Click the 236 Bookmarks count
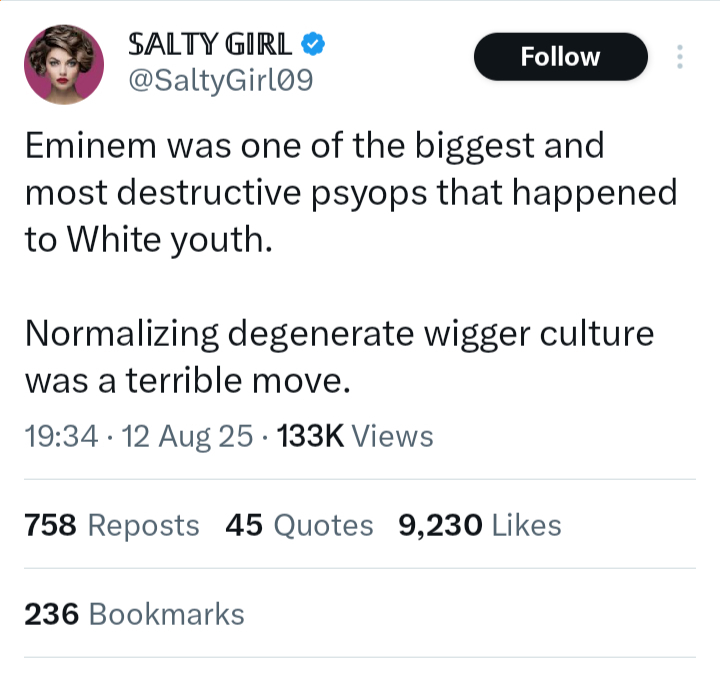Viewport: 720px width, 673px height. point(134,613)
